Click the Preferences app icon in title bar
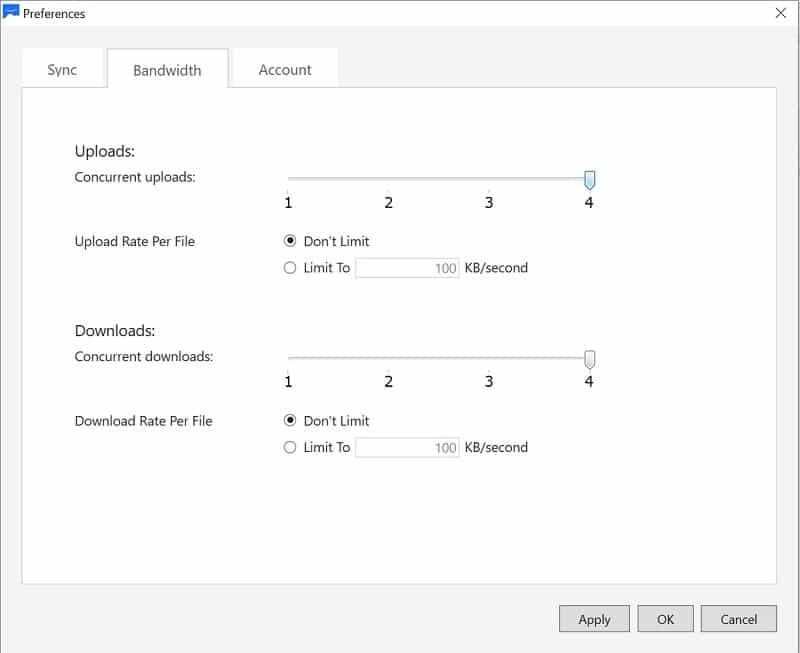Image resolution: width=800 pixels, height=653 pixels. [x=12, y=13]
